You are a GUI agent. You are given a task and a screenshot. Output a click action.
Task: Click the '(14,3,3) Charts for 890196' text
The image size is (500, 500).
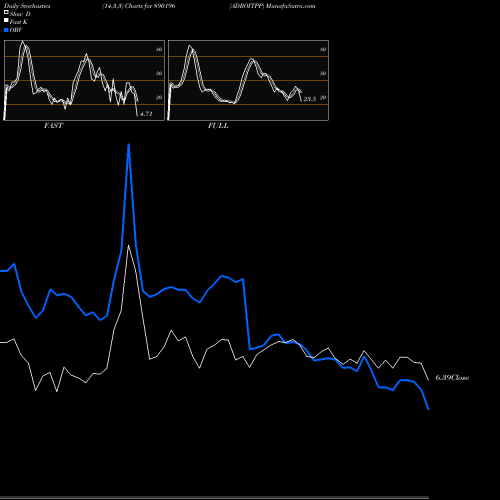(139, 6)
